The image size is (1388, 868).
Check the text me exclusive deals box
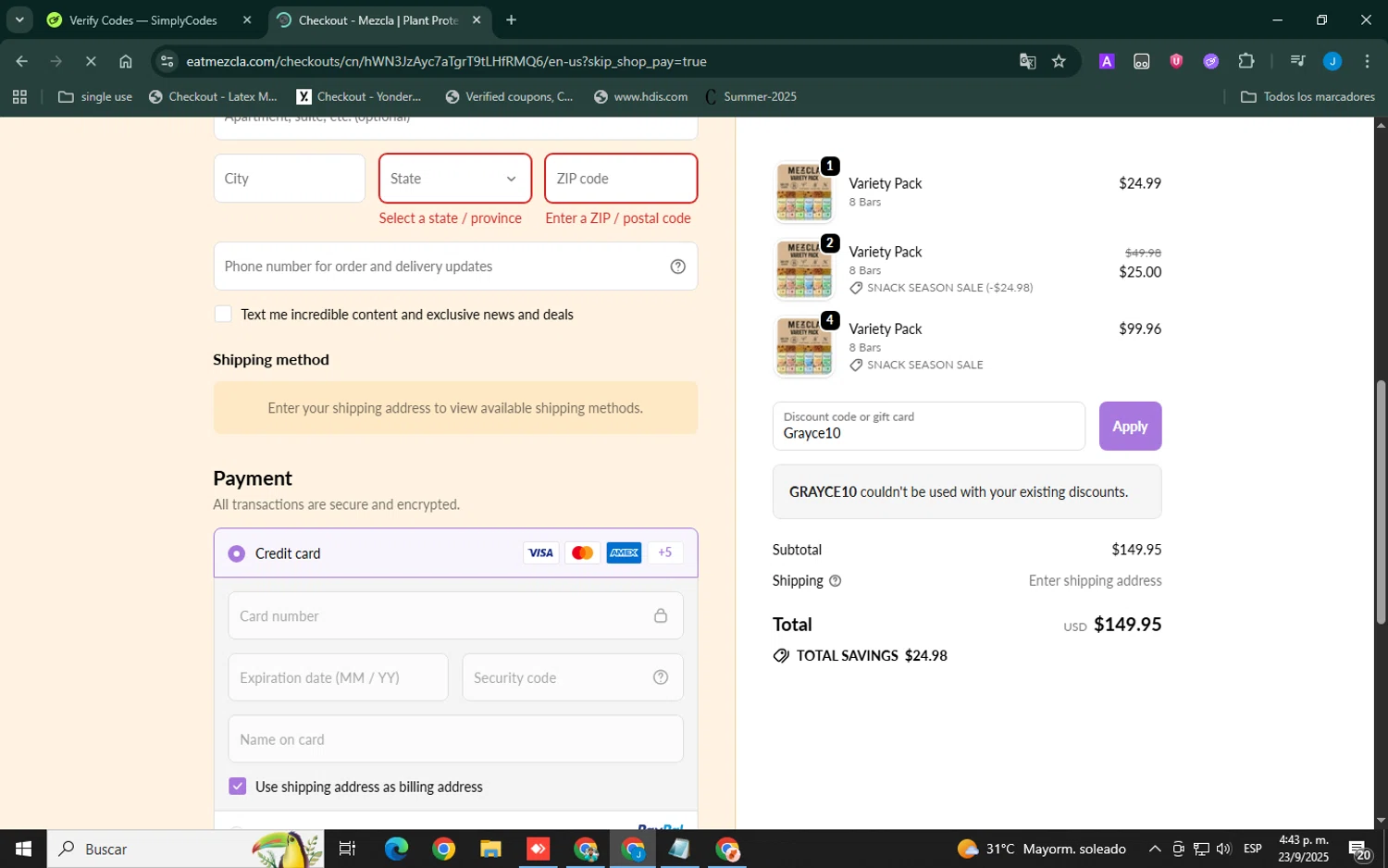(223, 314)
